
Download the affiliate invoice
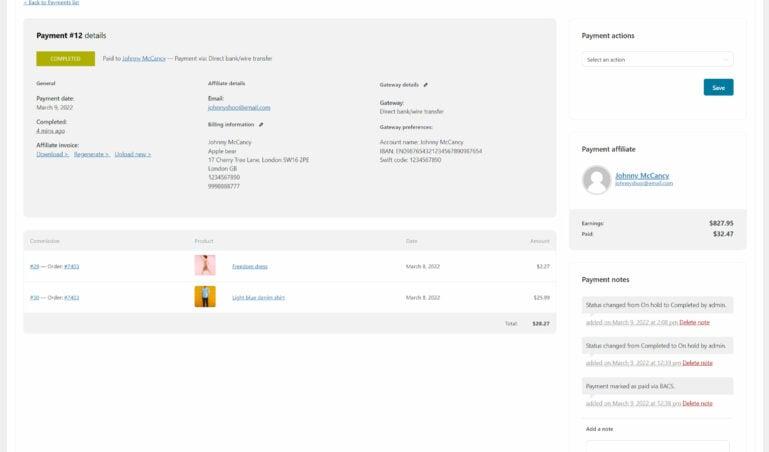52,154
